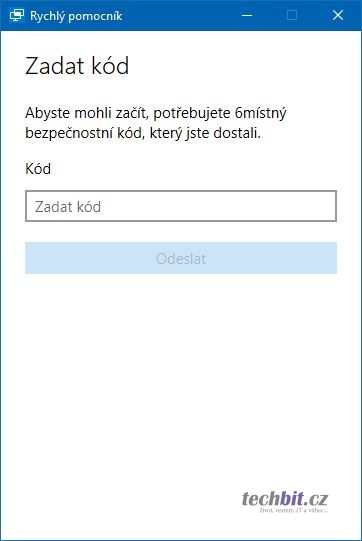Minimize the Rychlý pomocník window

pos(247,15)
